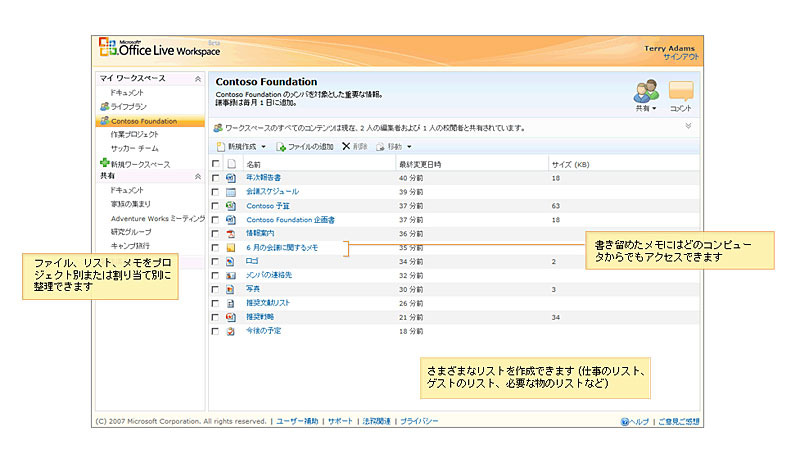Image resolution: width=800 pixels, height=463 pixels.
Task: Open サッカー チーム workspace
Action: pos(135,148)
